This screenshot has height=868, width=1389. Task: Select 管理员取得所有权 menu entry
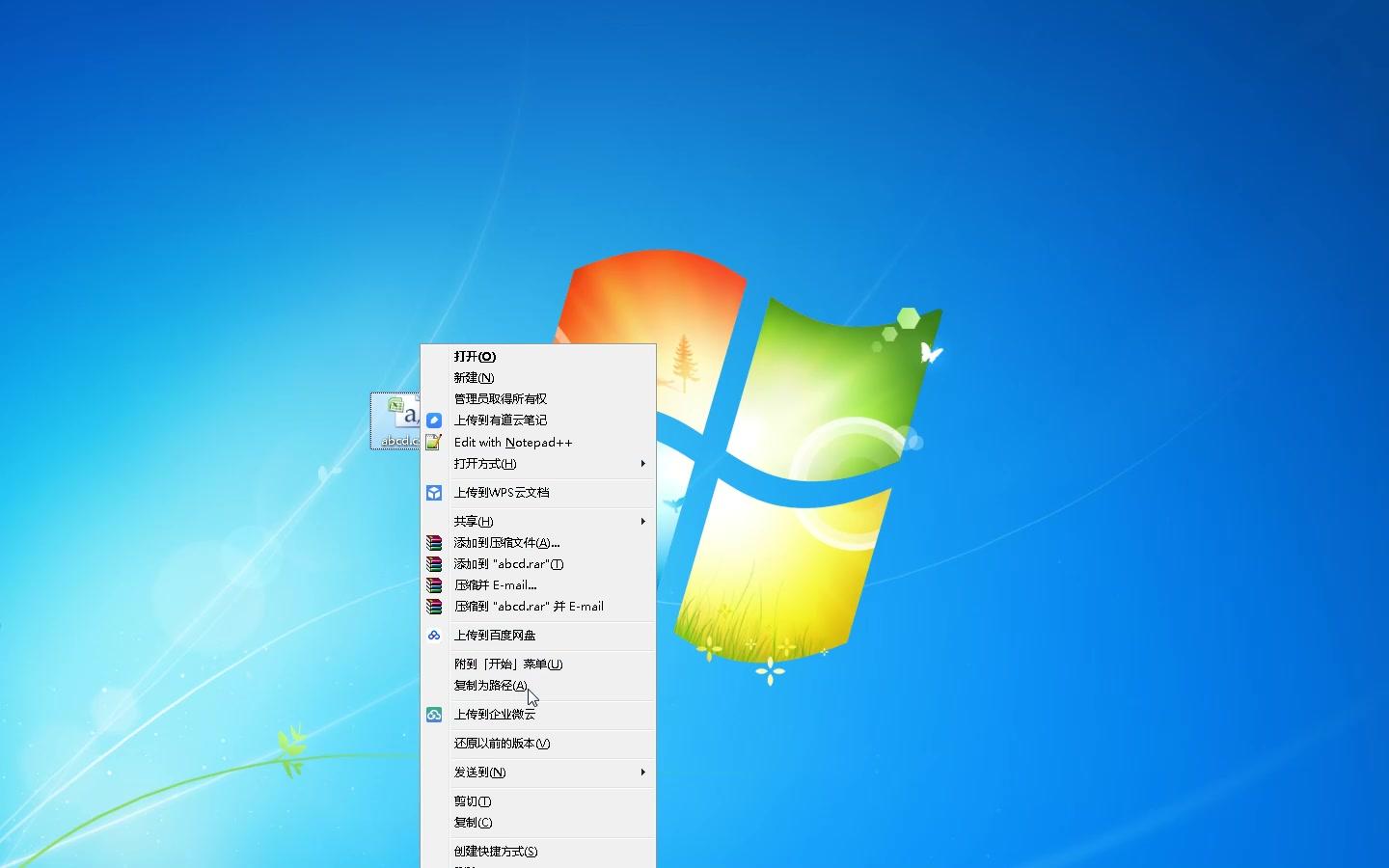538,399
